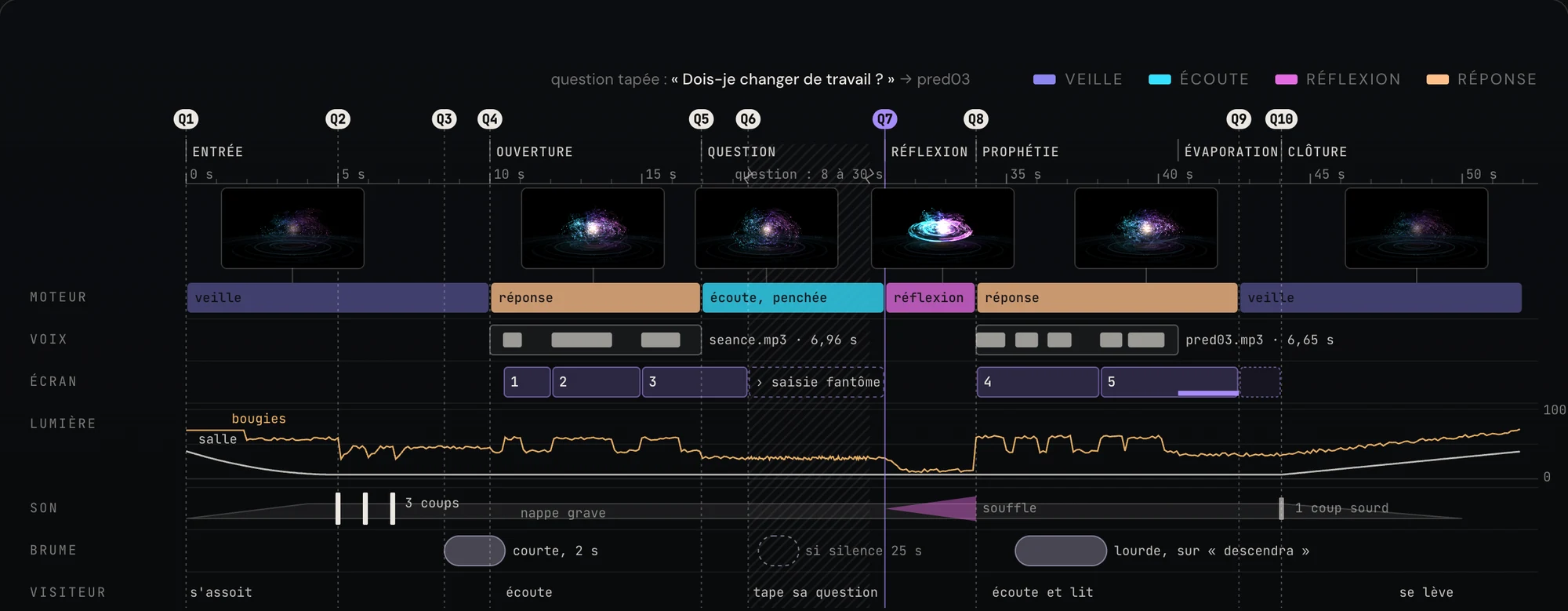Select the Q2 marker badge
Viewport: 1568px width, 611px height.
tap(338, 119)
